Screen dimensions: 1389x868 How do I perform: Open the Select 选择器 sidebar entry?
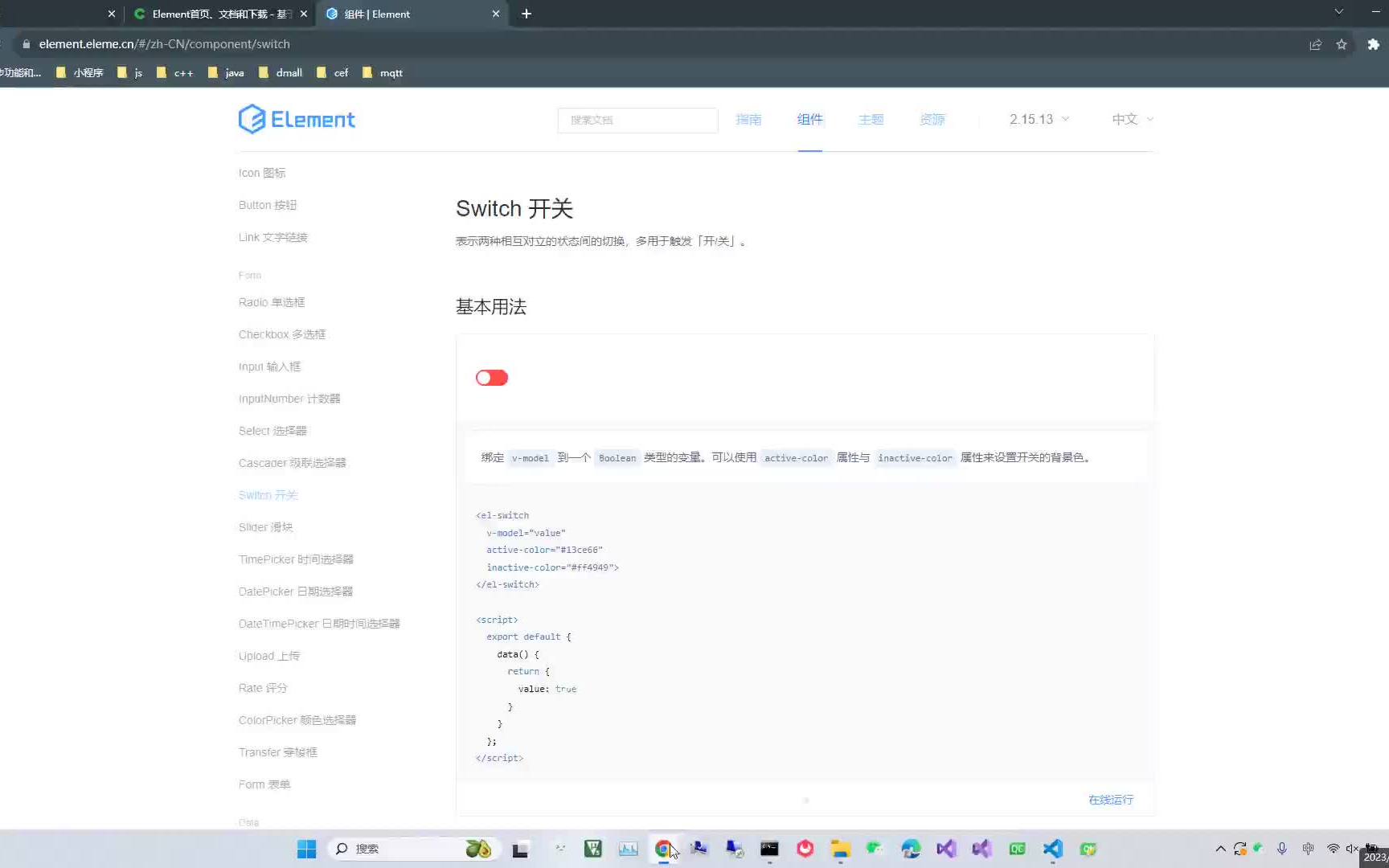click(x=272, y=430)
